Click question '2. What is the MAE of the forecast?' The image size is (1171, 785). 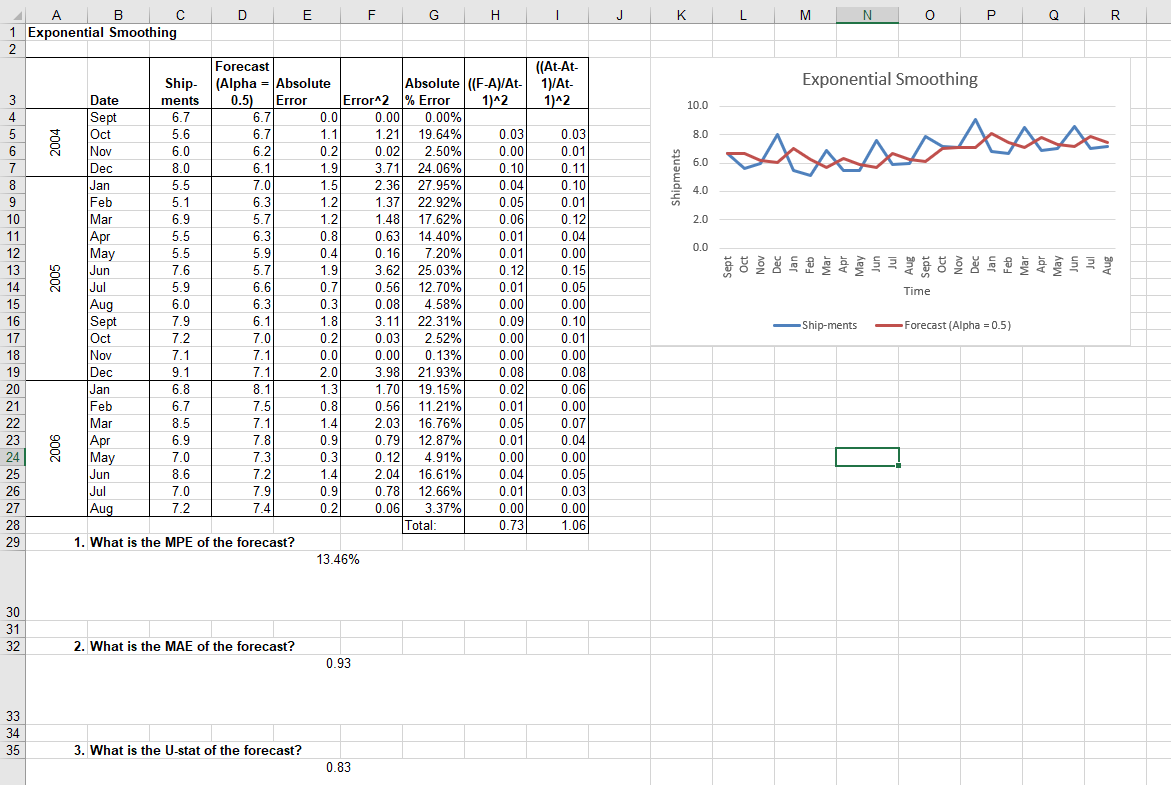(x=184, y=646)
